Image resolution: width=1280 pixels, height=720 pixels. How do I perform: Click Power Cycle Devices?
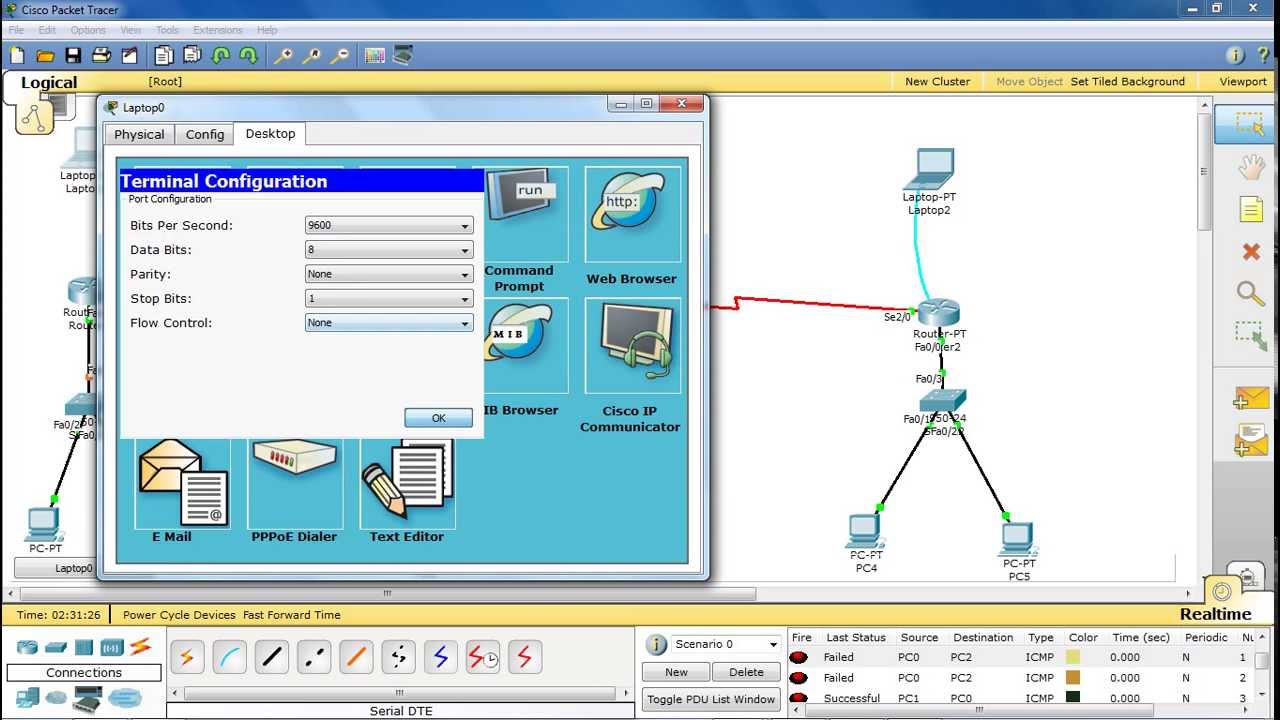pos(179,615)
